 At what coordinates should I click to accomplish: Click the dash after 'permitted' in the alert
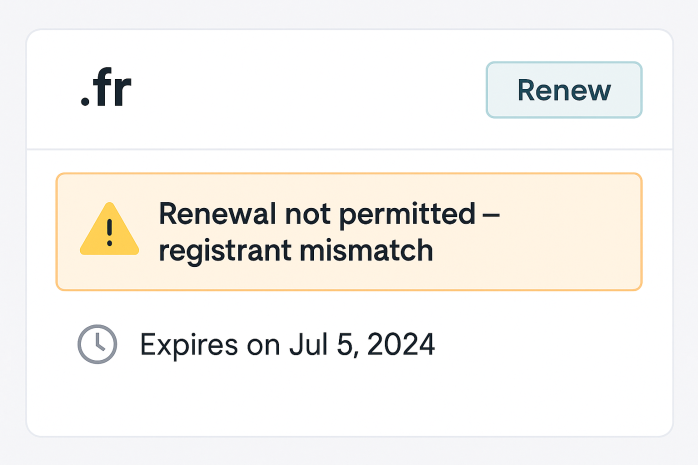[491, 216]
